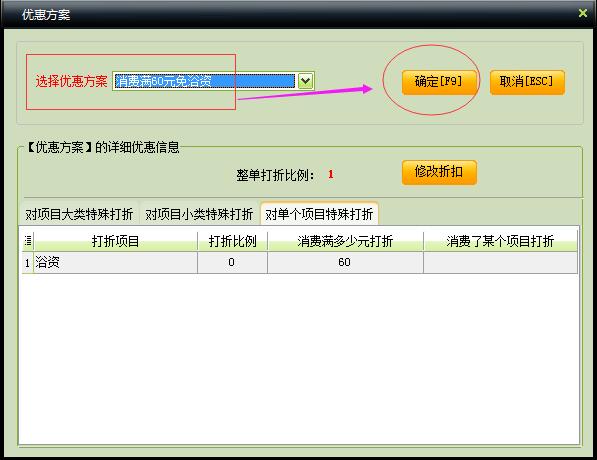Click the discount ratio cell value 0

(232, 262)
